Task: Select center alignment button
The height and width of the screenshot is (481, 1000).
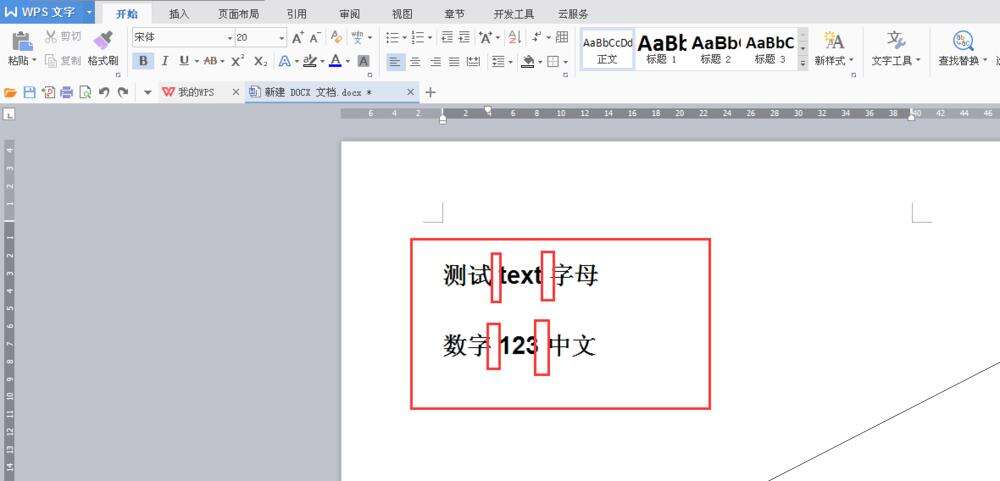Action: 415,62
